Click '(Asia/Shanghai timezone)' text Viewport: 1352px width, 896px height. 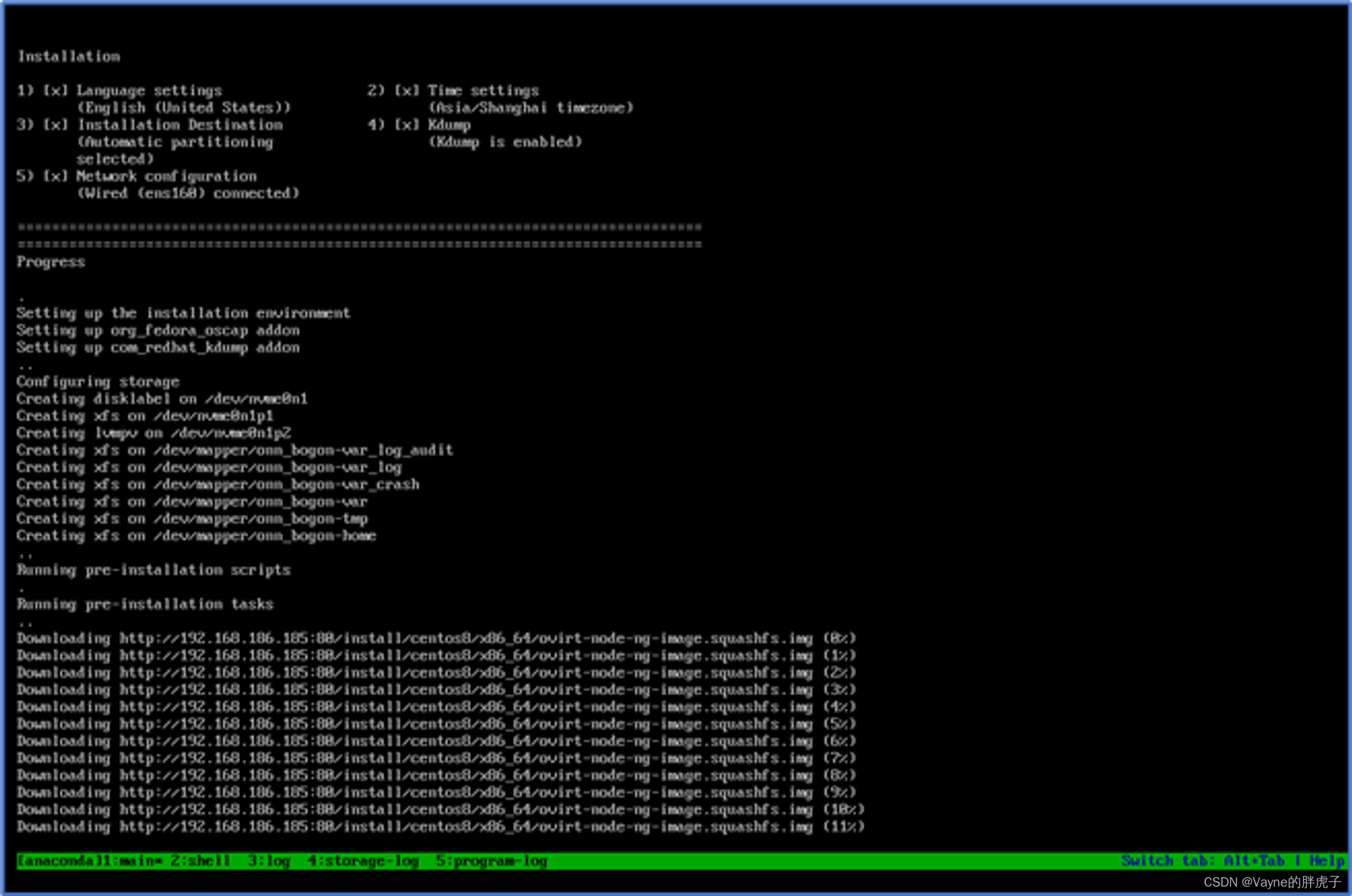tap(531, 108)
